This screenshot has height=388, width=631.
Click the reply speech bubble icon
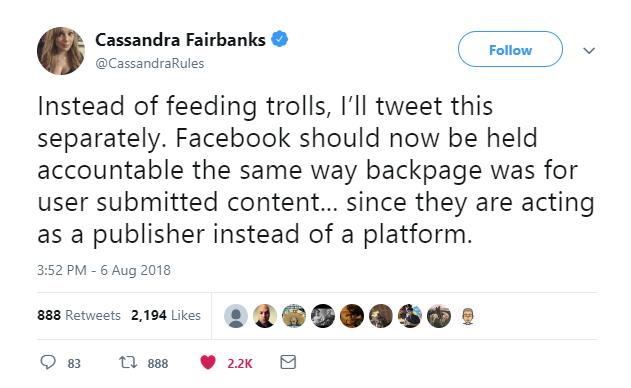point(48,362)
